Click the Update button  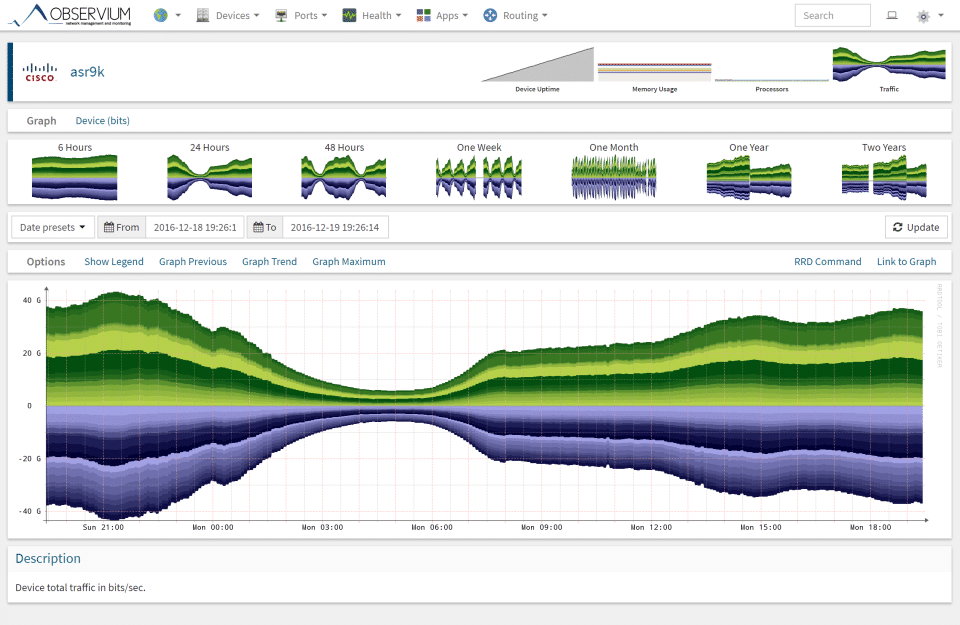[x=916, y=227]
